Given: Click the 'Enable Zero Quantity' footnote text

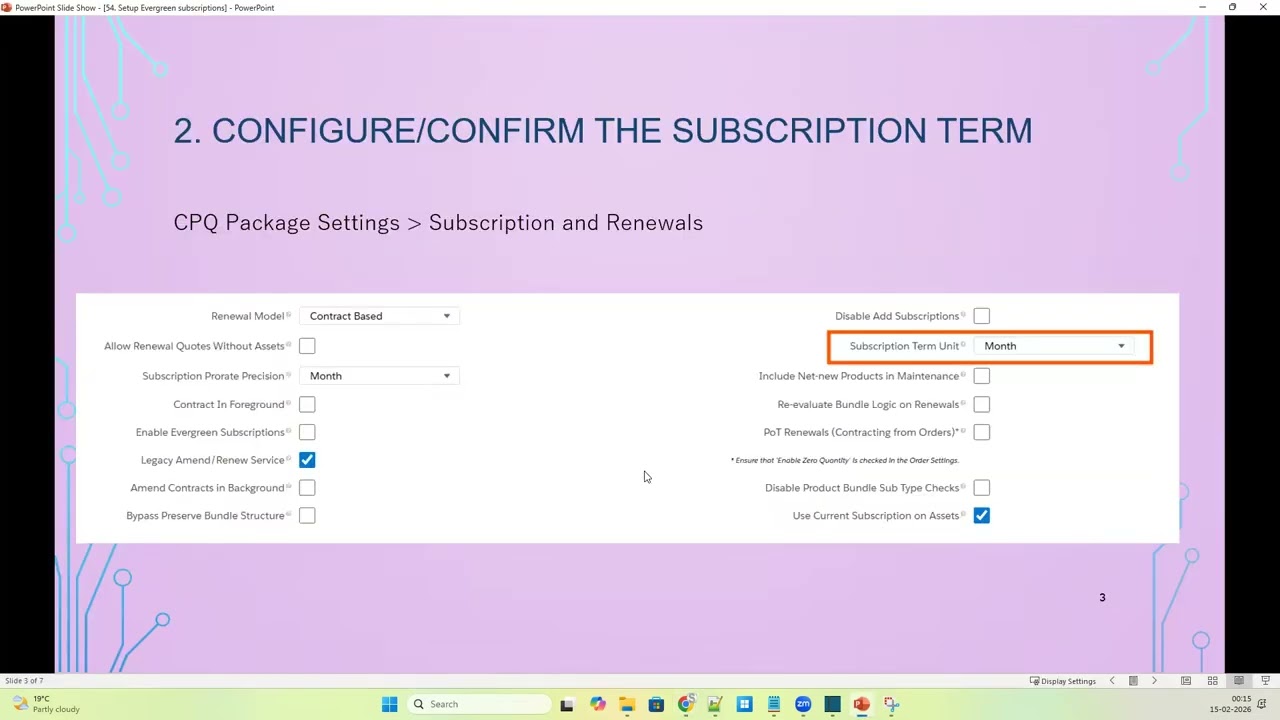Looking at the screenshot, I should coord(844,460).
